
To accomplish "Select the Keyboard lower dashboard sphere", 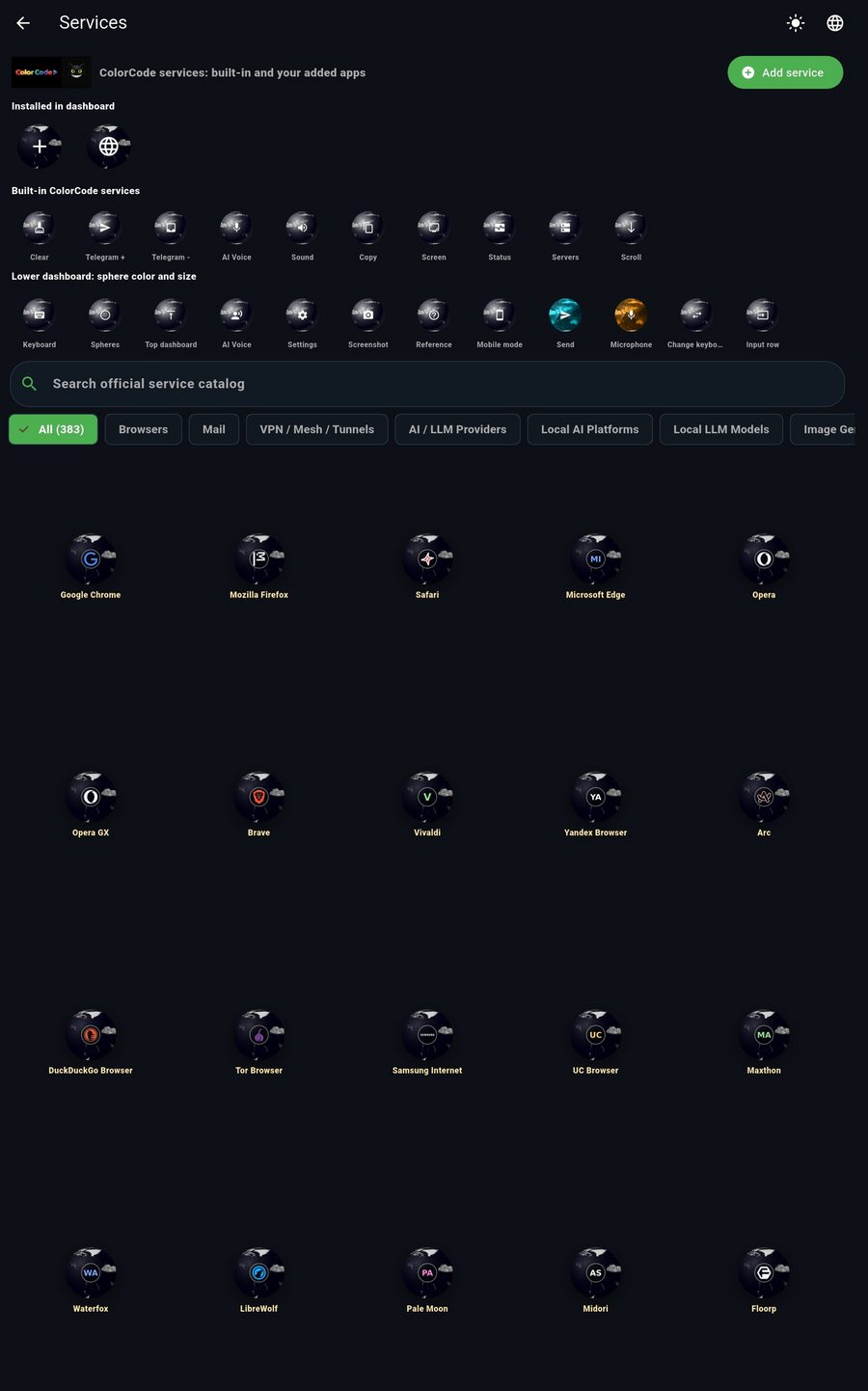I will click(40, 314).
